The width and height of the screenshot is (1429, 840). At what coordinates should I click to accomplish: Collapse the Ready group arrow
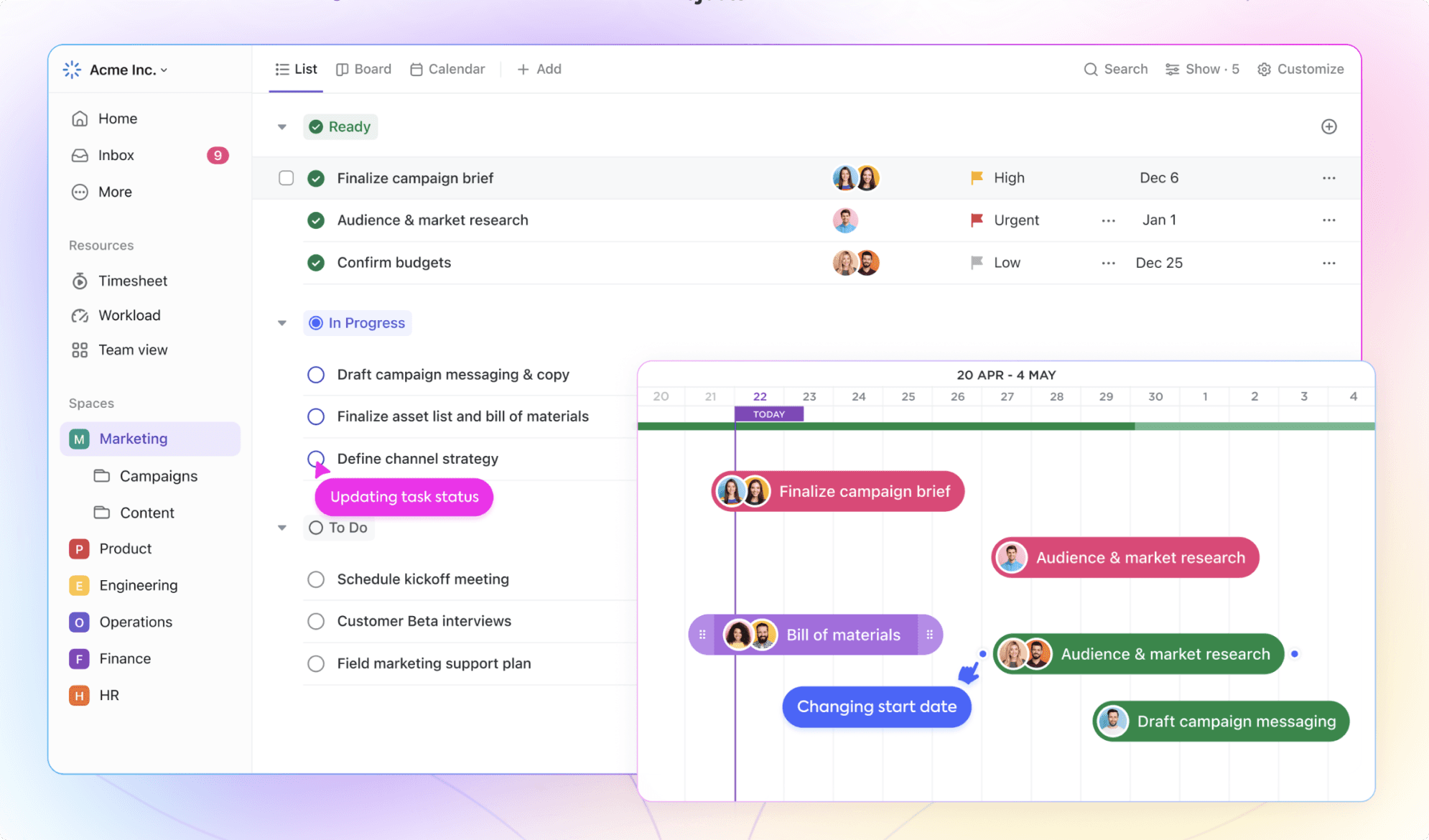pyautogui.click(x=282, y=127)
